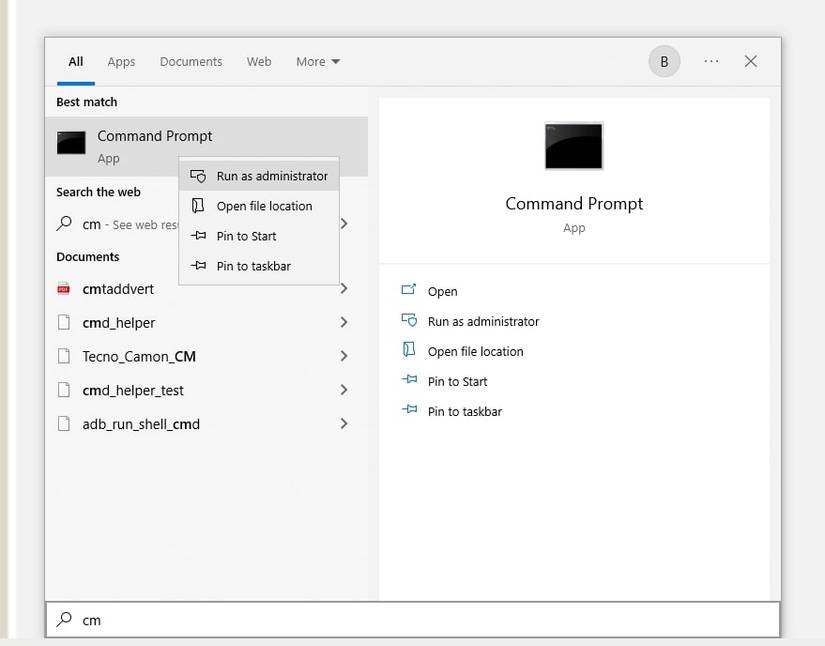825x646 pixels.
Task: Click the Open icon in right pane
Action: 409,289
